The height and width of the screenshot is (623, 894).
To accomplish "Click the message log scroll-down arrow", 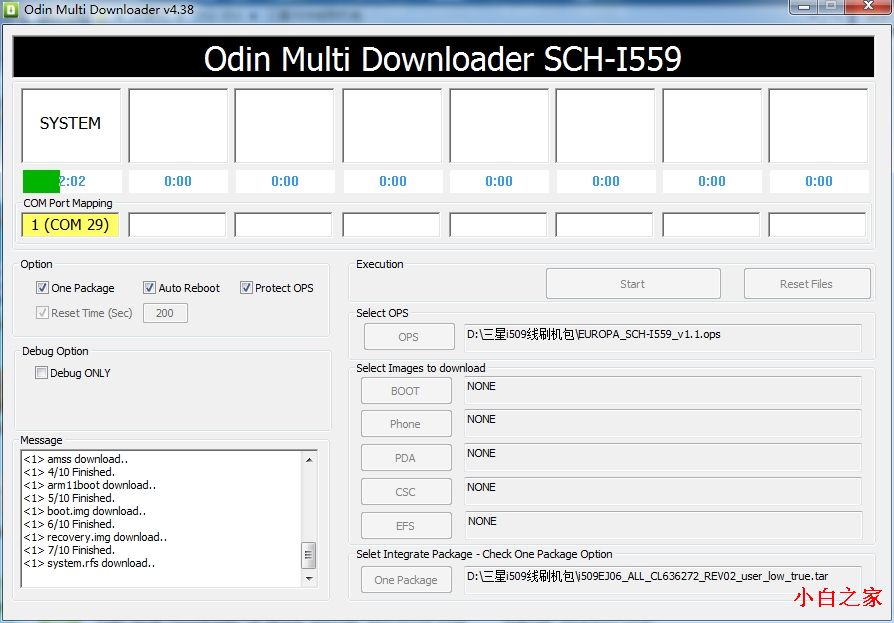I will (x=309, y=578).
